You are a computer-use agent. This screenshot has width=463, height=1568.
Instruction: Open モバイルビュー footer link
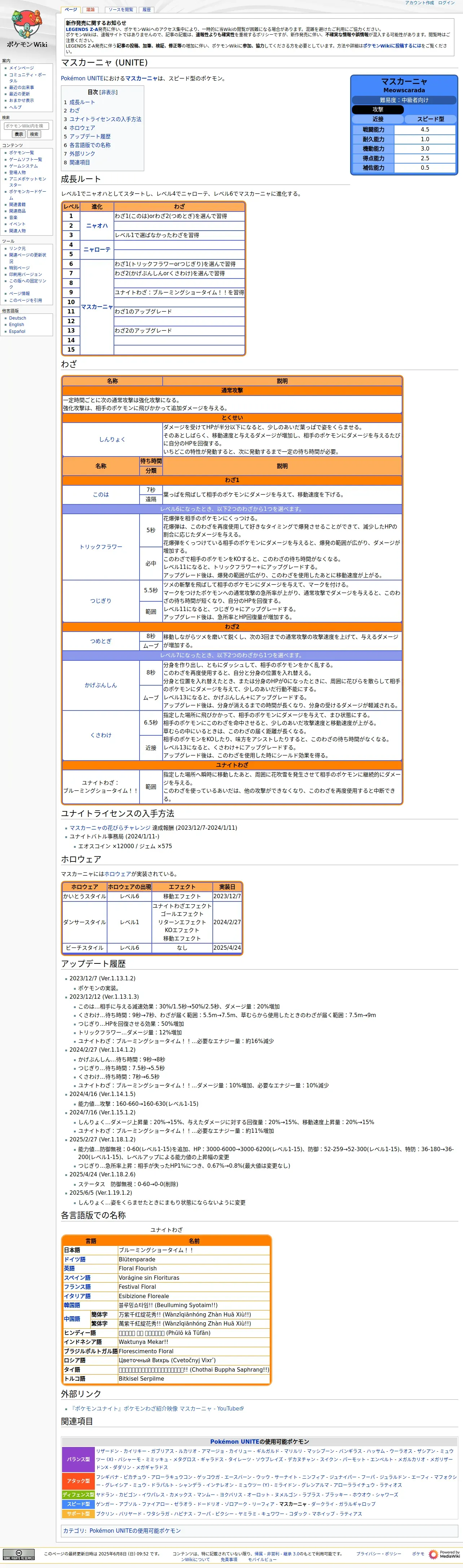(x=262, y=1559)
